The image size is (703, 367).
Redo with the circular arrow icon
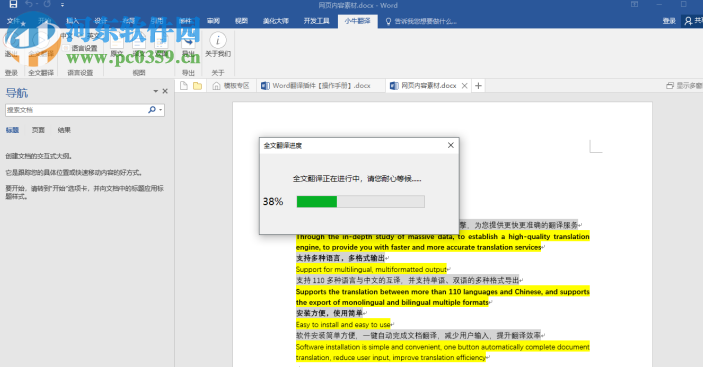pos(47,4)
